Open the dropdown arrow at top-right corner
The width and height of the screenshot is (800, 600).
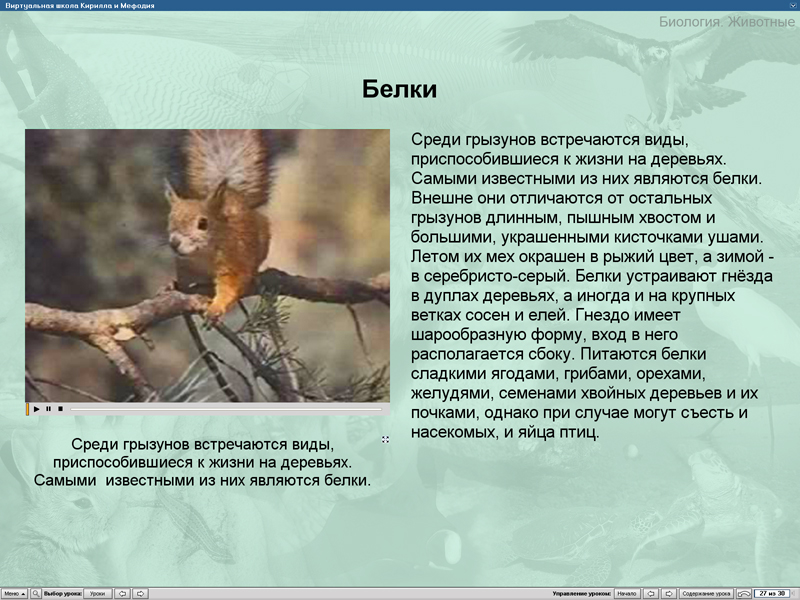point(792,6)
